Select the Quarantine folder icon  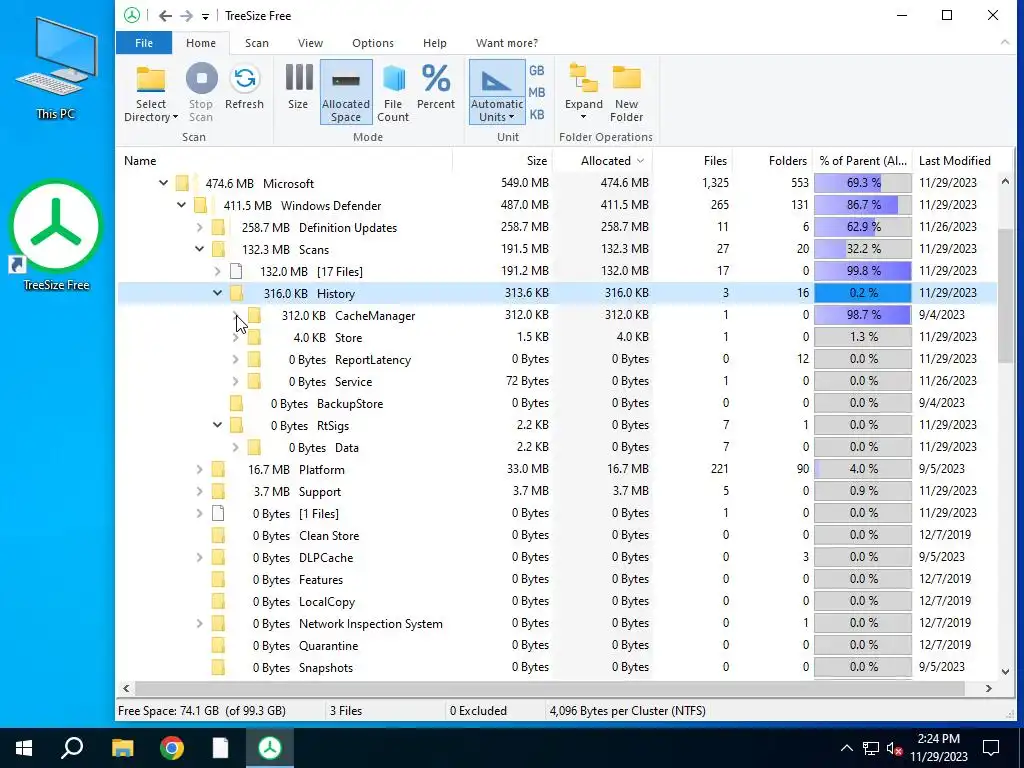[218, 645]
